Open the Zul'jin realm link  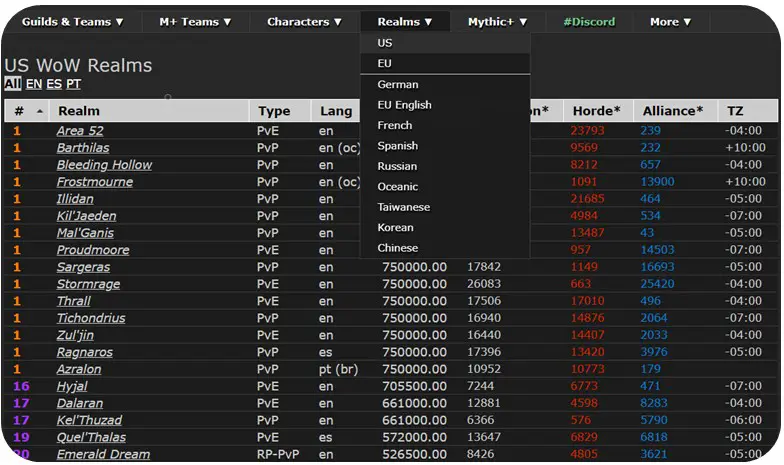(x=76, y=335)
